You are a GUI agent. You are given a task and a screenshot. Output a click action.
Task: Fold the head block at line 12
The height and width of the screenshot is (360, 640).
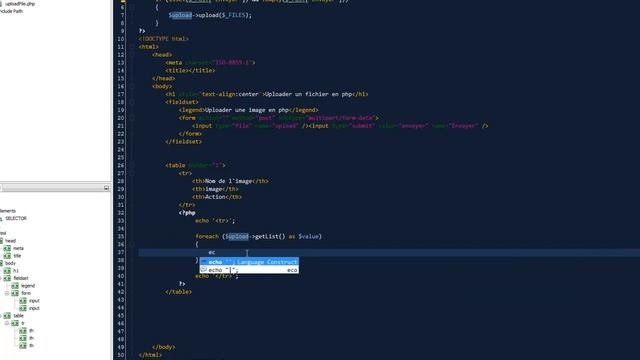point(132,55)
